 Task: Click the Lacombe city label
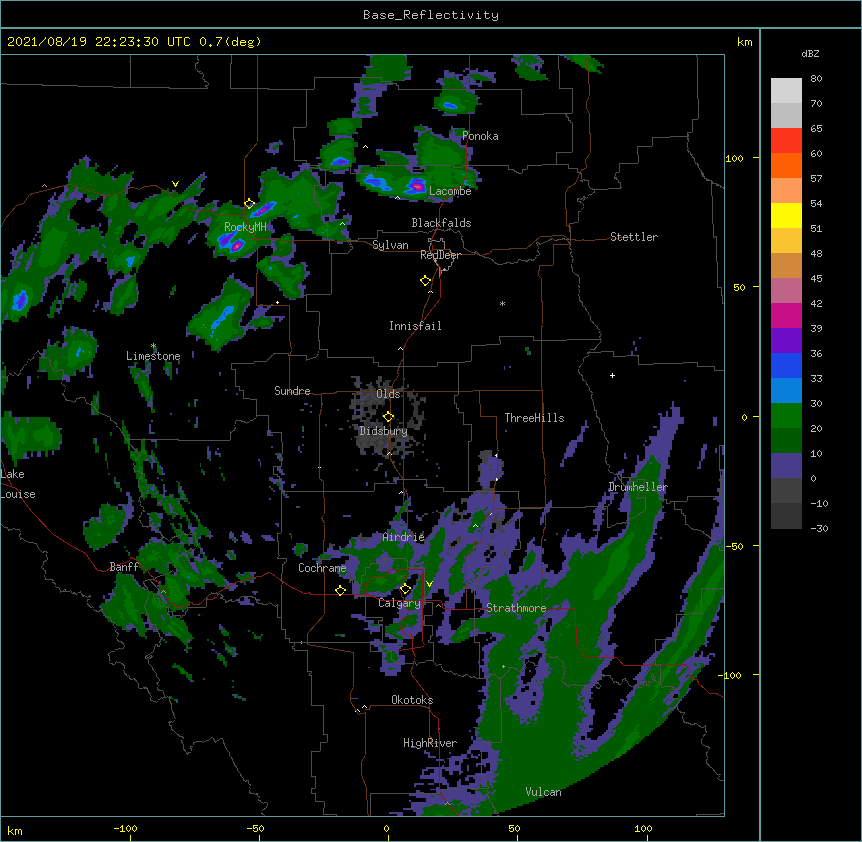tap(450, 191)
